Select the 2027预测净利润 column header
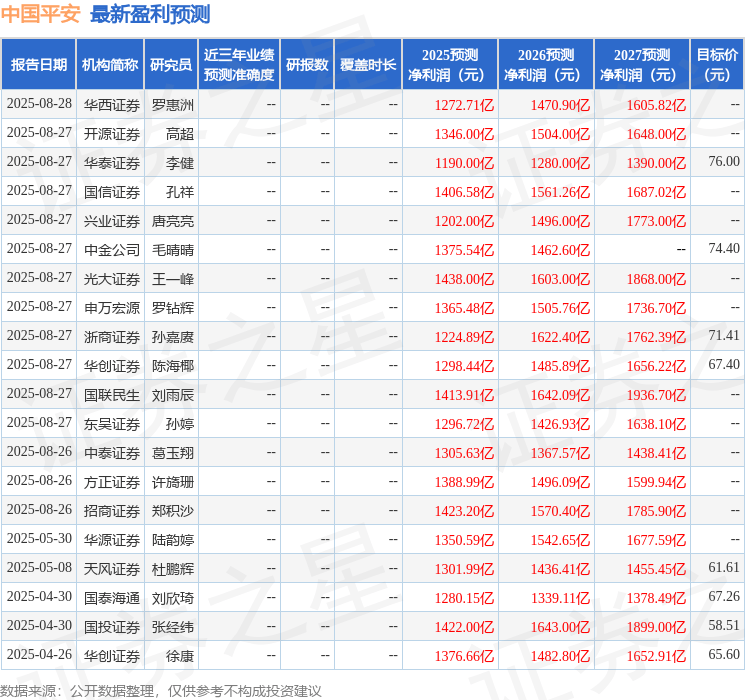 click(x=642, y=65)
